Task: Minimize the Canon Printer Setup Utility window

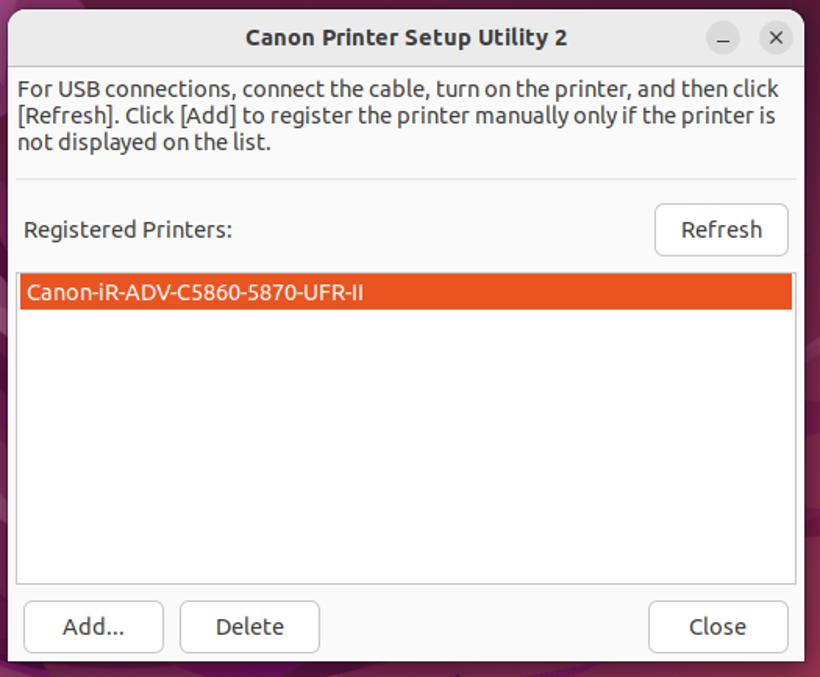Action: (x=723, y=39)
